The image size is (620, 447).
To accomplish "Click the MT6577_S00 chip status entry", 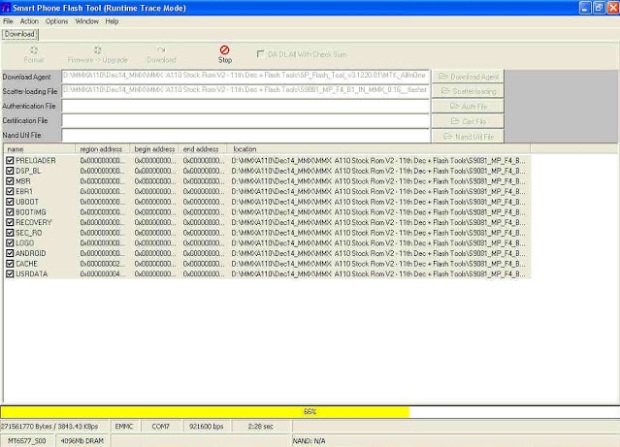I will point(27,441).
